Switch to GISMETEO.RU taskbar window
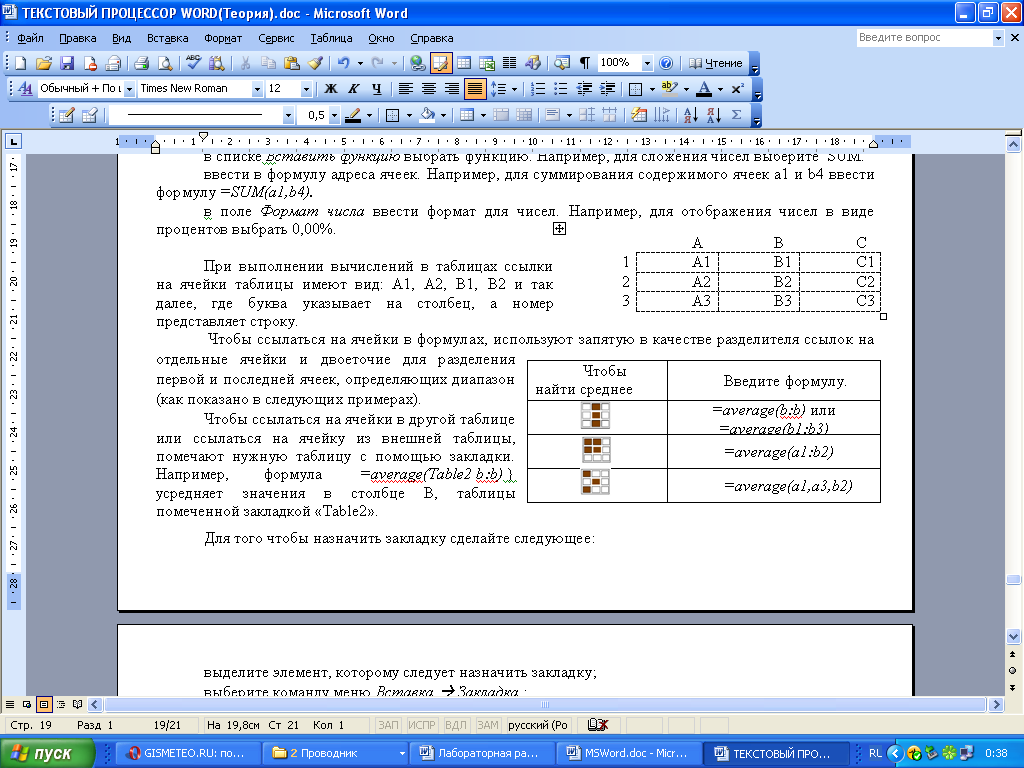The height and width of the screenshot is (768, 1024). click(x=187, y=753)
